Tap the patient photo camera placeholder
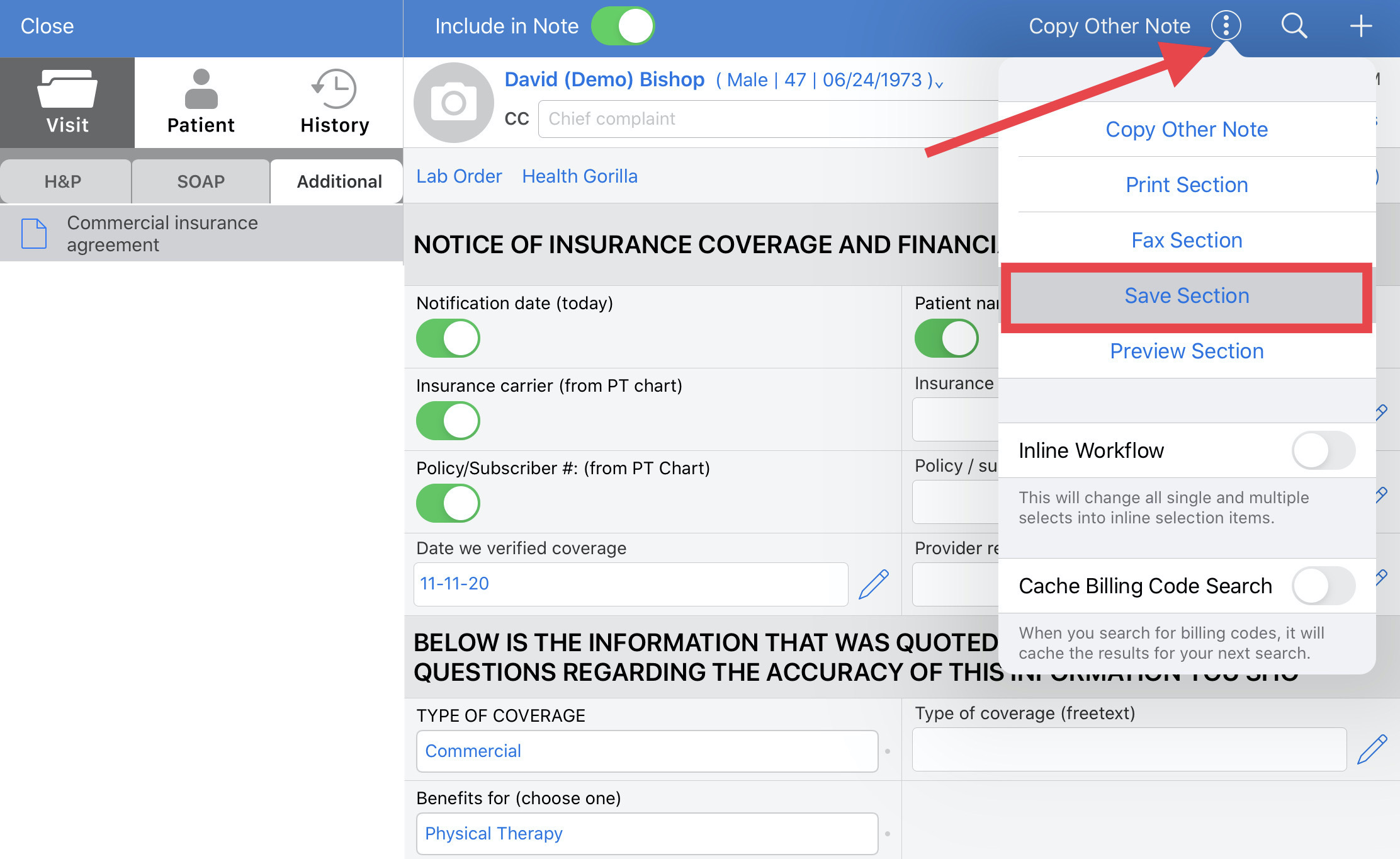Screen dimensions: 1400x859 click(x=453, y=103)
